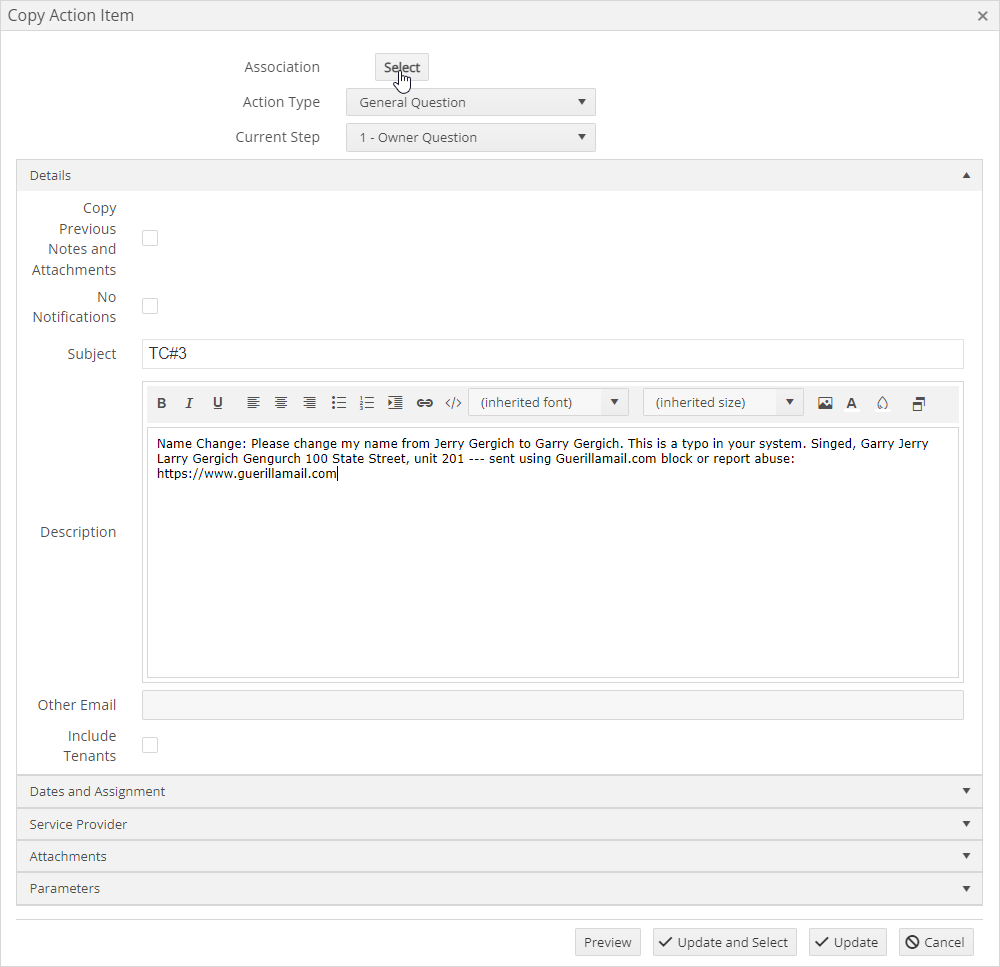1000x967 pixels.
Task: Click the "Association" label
Action: tap(282, 67)
